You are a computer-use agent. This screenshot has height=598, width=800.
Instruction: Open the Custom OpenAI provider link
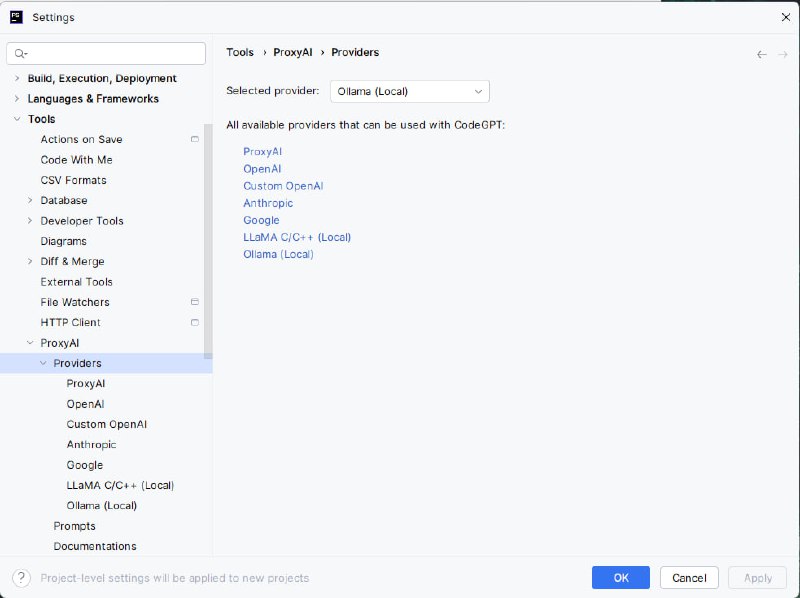coord(283,186)
